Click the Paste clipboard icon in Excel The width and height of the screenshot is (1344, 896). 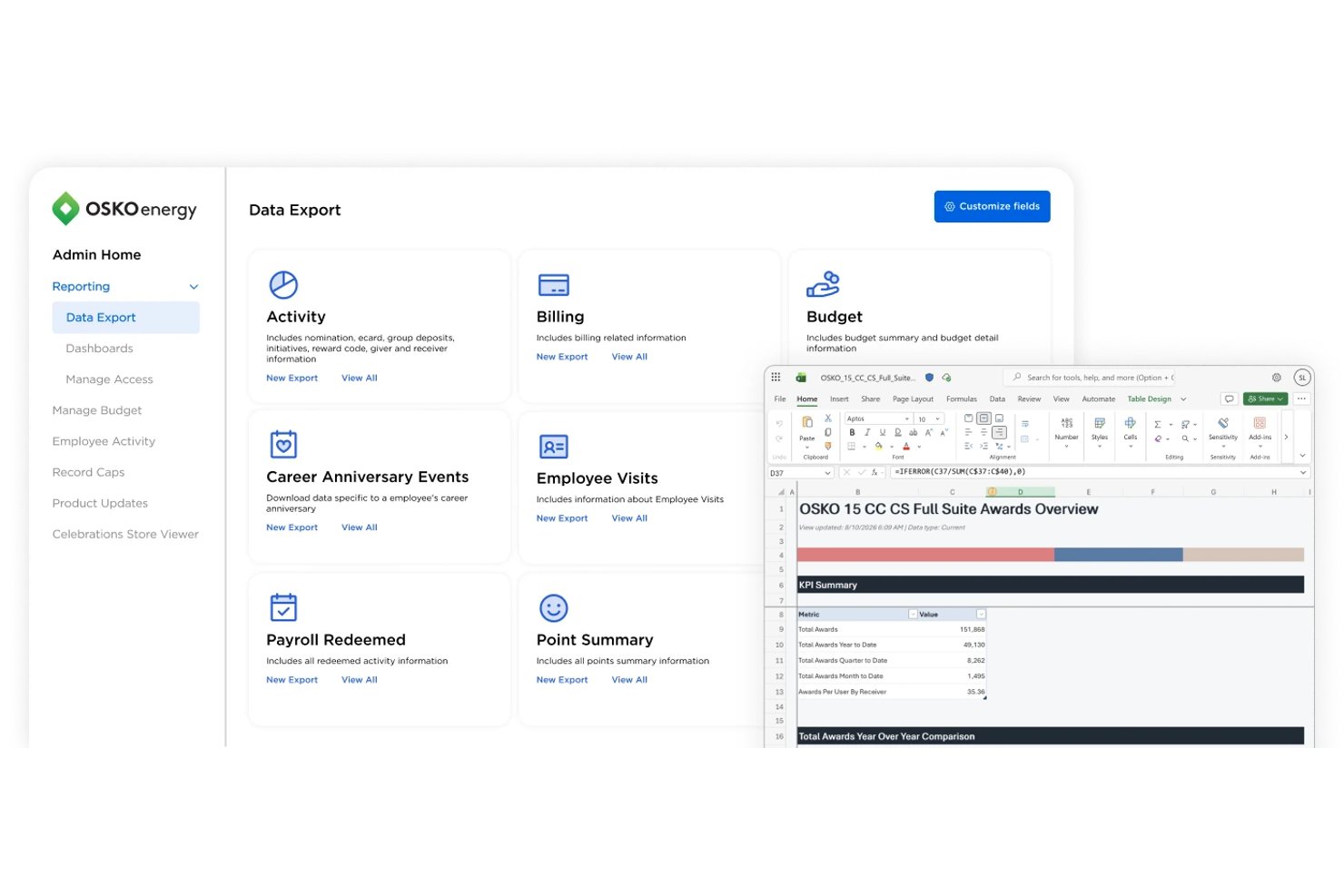tap(807, 422)
